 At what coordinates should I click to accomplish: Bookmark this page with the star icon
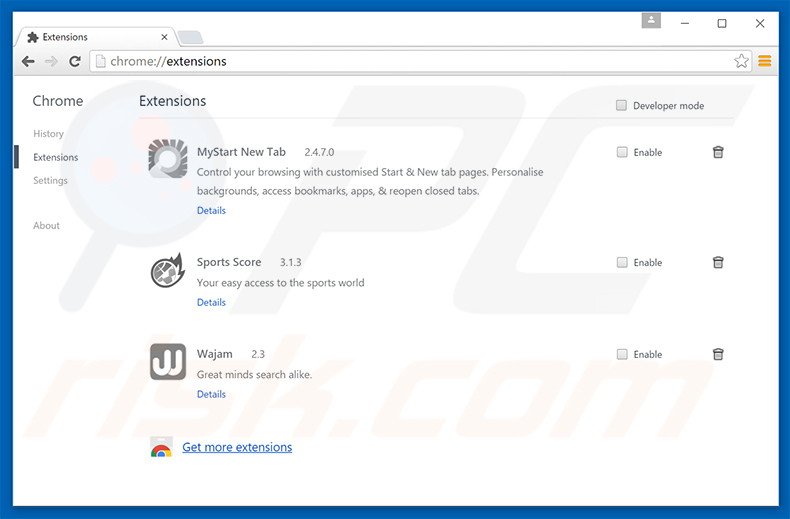(741, 61)
